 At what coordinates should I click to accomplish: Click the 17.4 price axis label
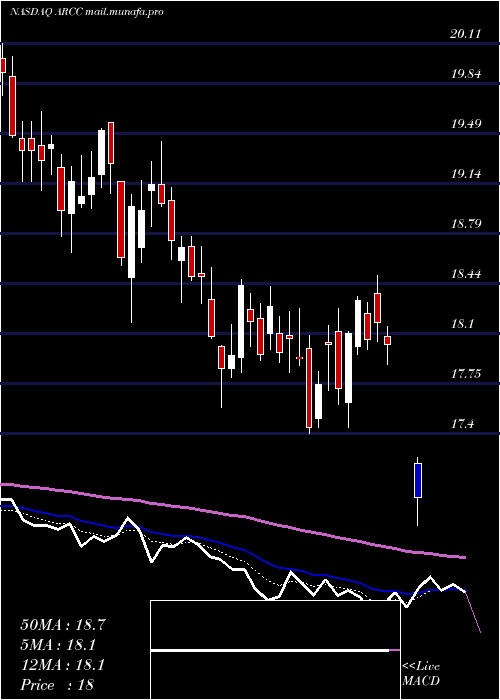462,424
